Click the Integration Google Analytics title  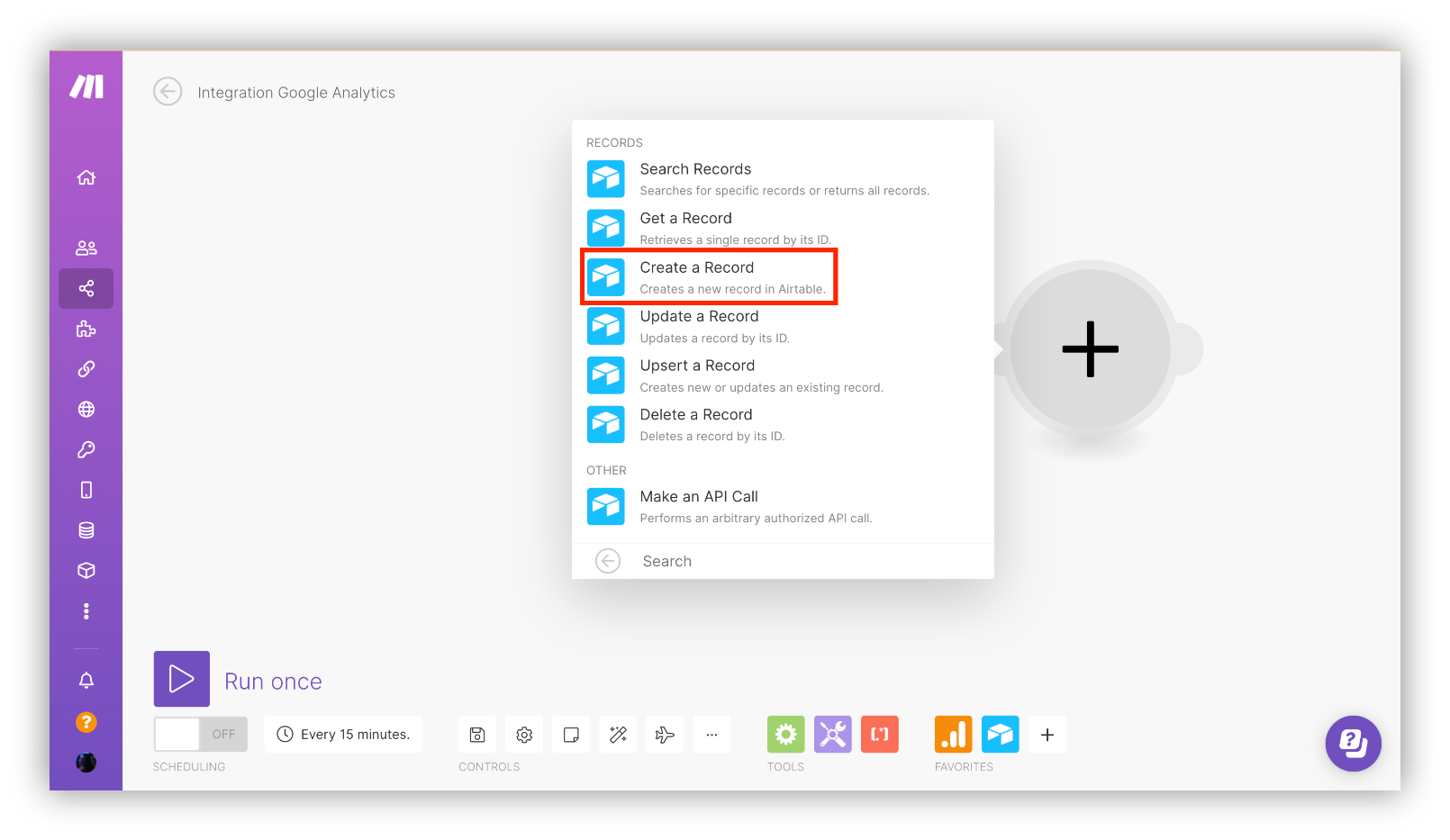pyautogui.click(x=296, y=93)
